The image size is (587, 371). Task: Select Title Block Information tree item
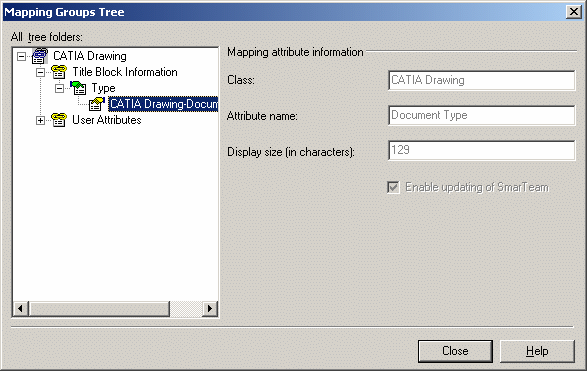pos(125,72)
